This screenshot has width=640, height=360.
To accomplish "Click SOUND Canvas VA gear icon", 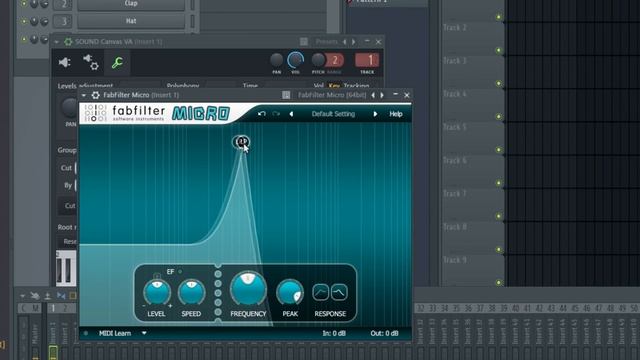I will point(68,42).
